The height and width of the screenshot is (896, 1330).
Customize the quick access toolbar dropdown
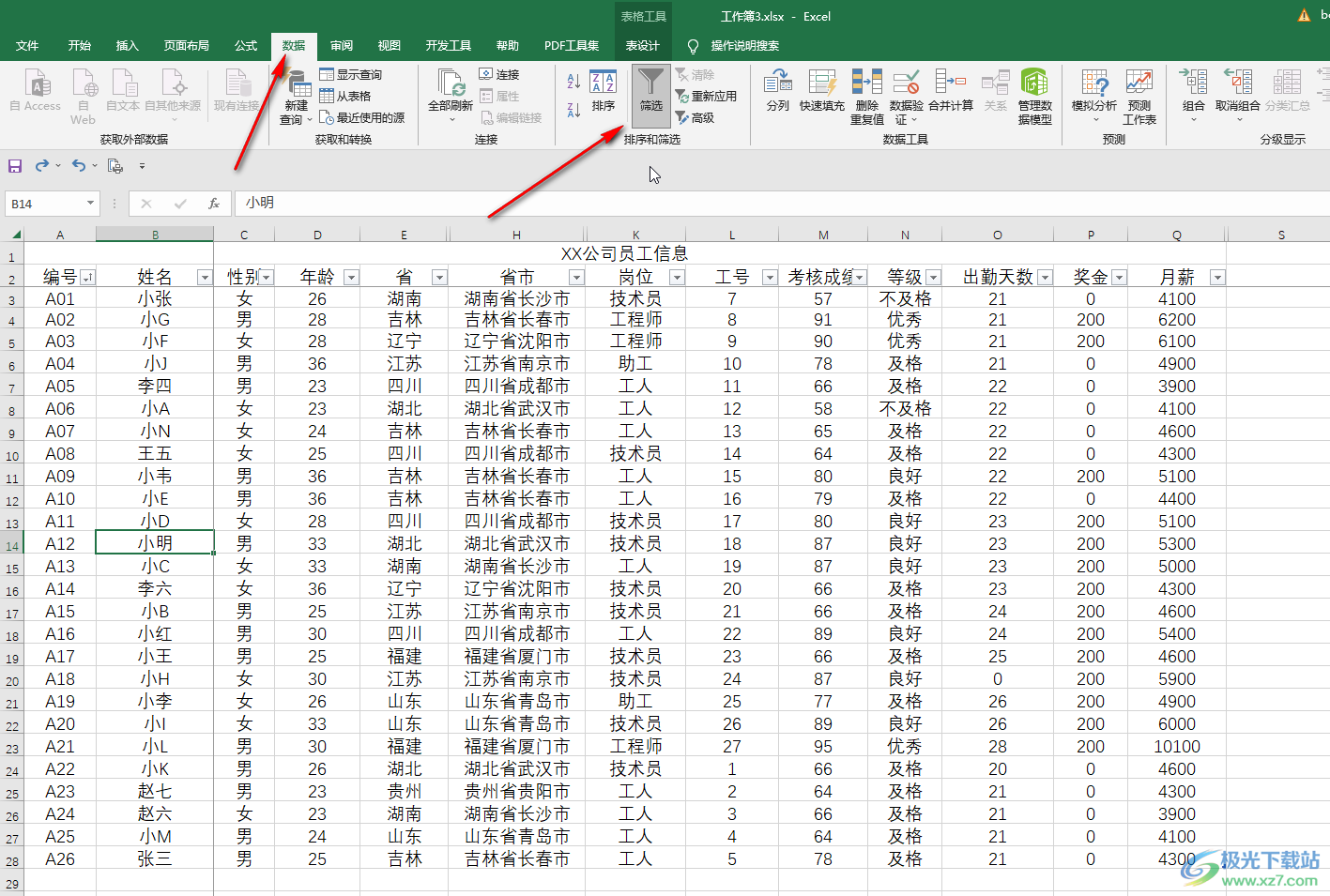pyautogui.click(x=142, y=166)
